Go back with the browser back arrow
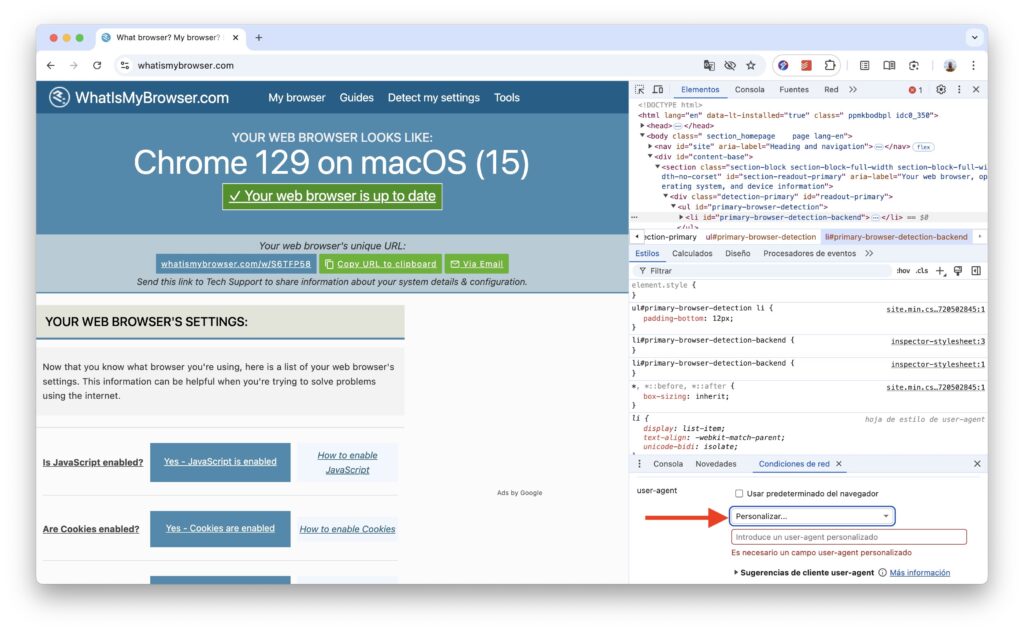 click(x=51, y=65)
